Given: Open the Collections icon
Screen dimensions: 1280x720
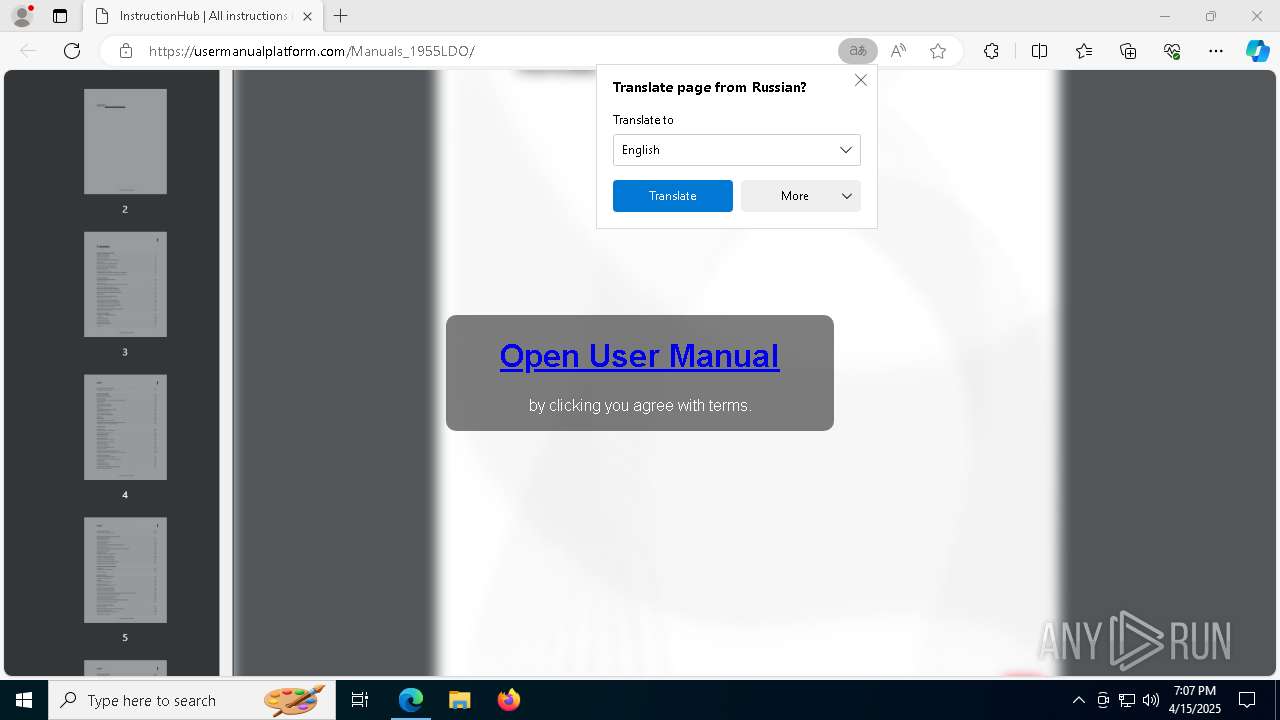Looking at the screenshot, I should click(1128, 51).
